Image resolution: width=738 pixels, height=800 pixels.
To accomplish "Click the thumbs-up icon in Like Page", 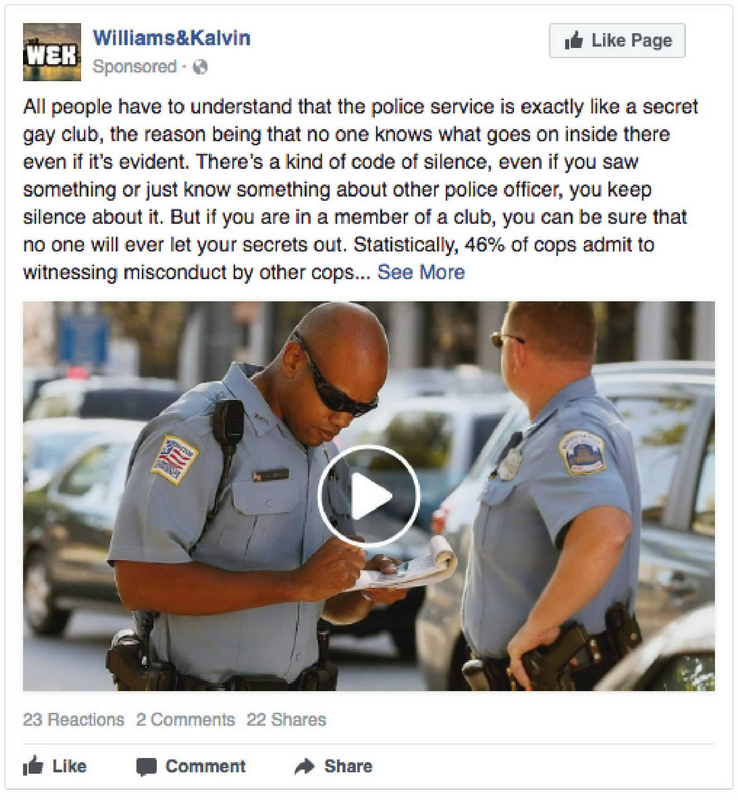I will (x=574, y=40).
